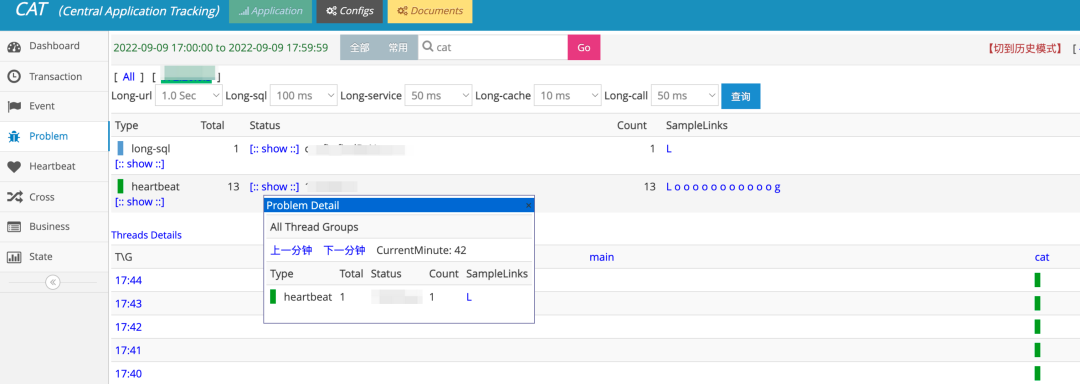Open the 17:43 minute row
The height and width of the screenshot is (384, 1080).
128,303
